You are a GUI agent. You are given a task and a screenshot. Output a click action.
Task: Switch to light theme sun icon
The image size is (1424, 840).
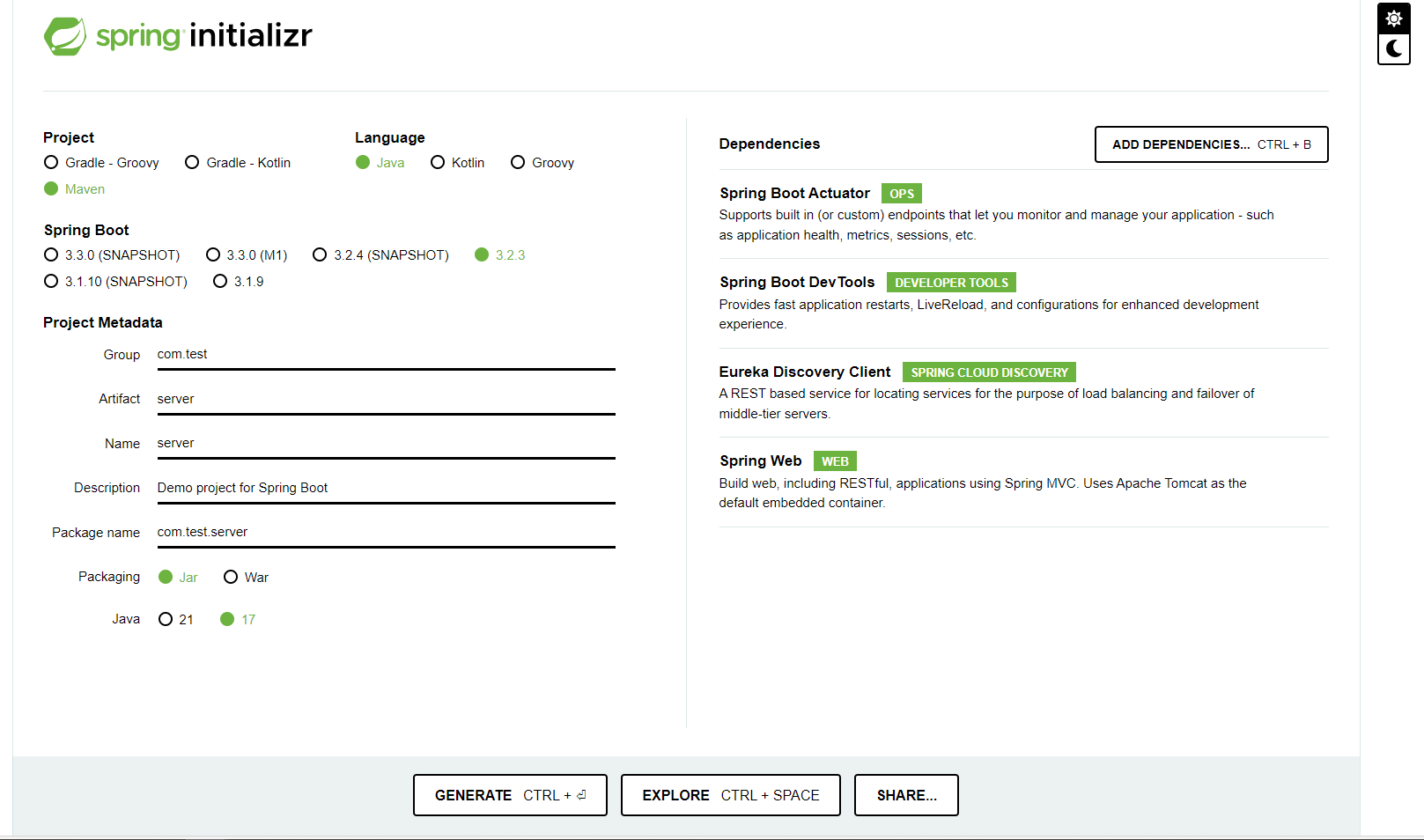[x=1394, y=18]
